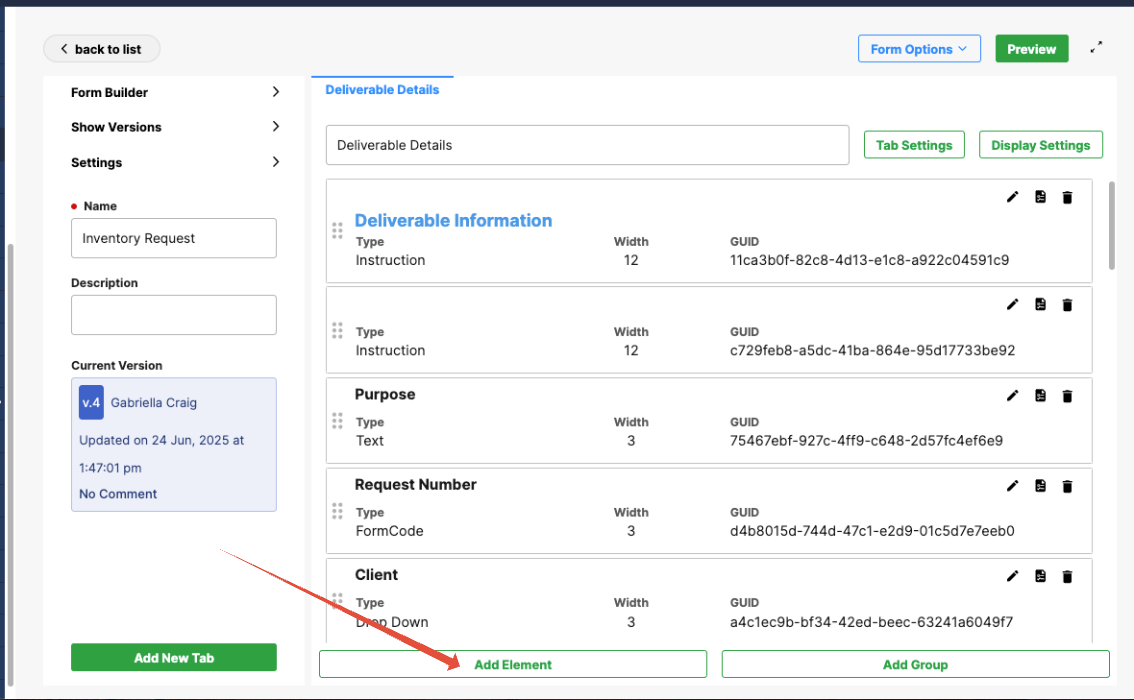Click the No Comment text in Current Version

point(118,494)
